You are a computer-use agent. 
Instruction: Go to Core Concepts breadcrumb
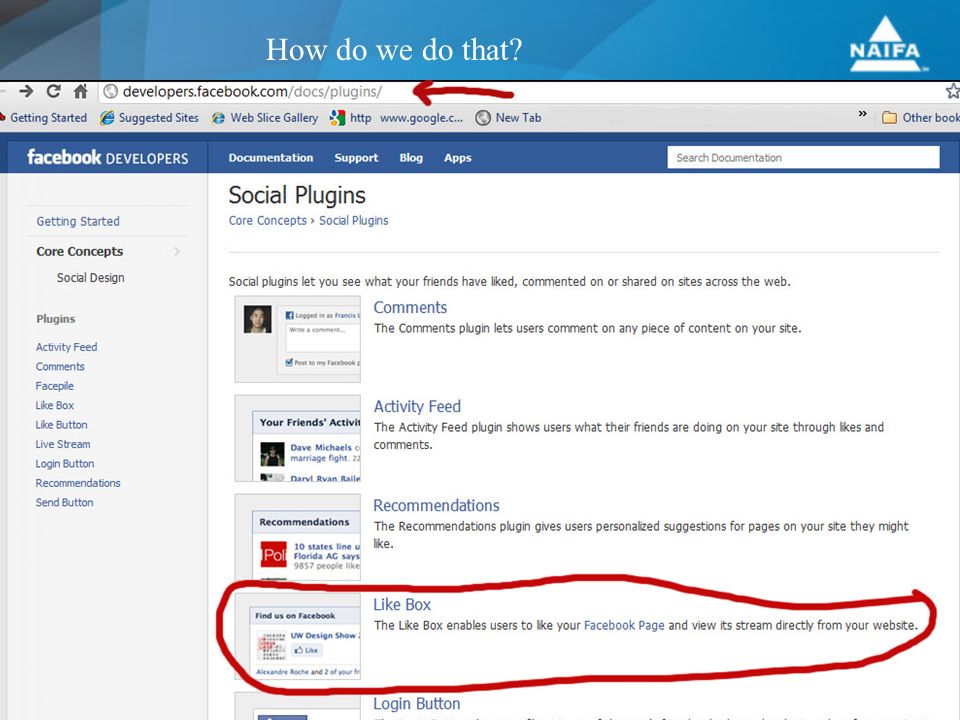268,220
